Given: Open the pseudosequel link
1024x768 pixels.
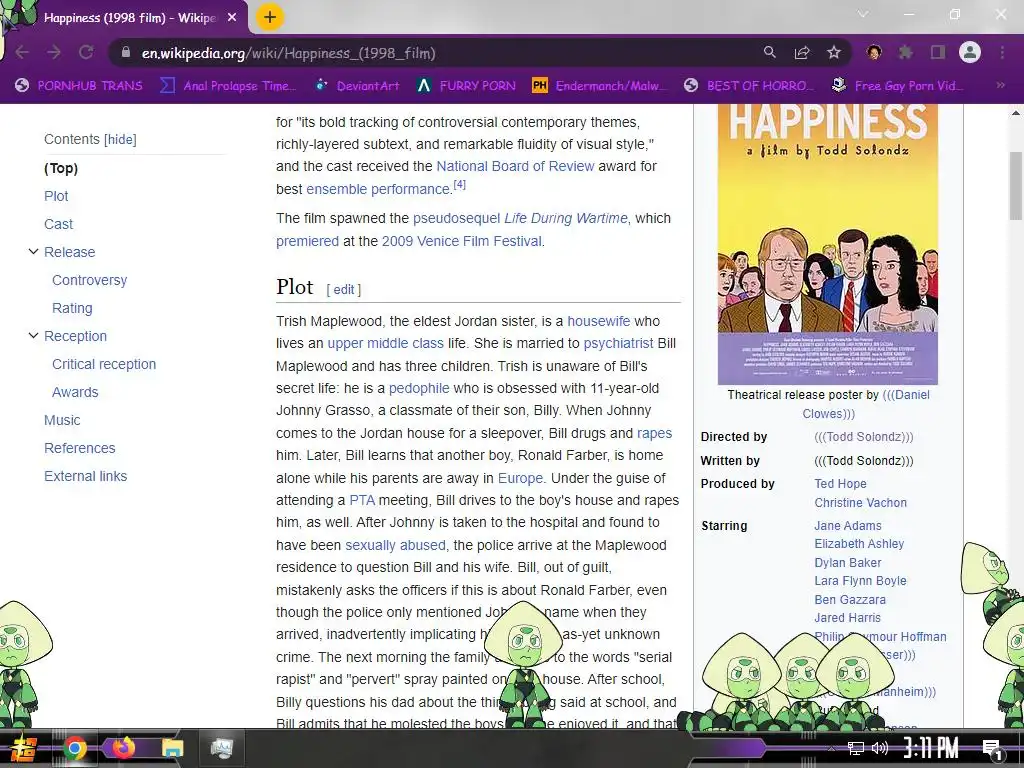Looking at the screenshot, I should click(x=456, y=218).
